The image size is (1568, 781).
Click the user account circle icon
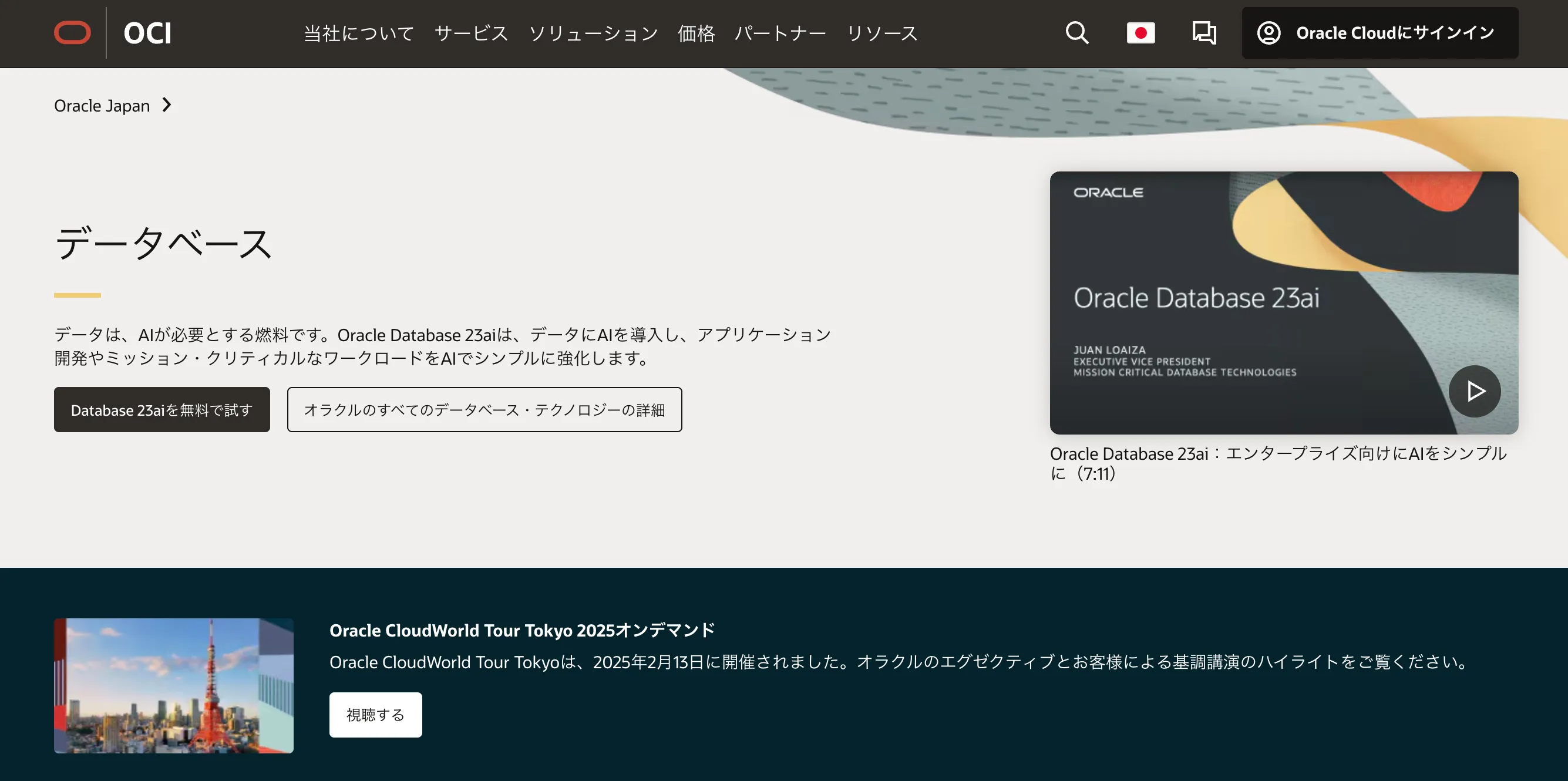tap(1269, 33)
